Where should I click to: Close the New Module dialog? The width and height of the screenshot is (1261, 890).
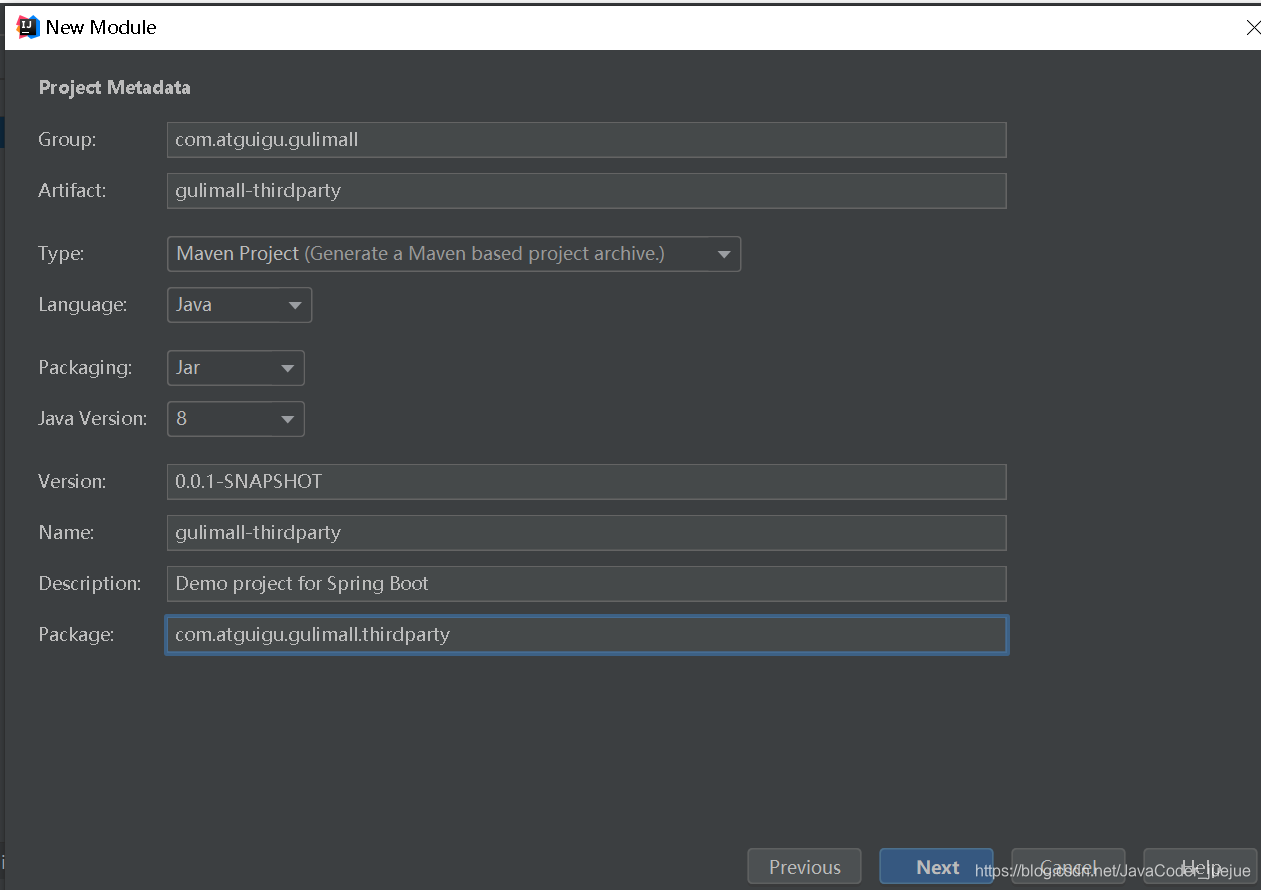[x=1252, y=28]
